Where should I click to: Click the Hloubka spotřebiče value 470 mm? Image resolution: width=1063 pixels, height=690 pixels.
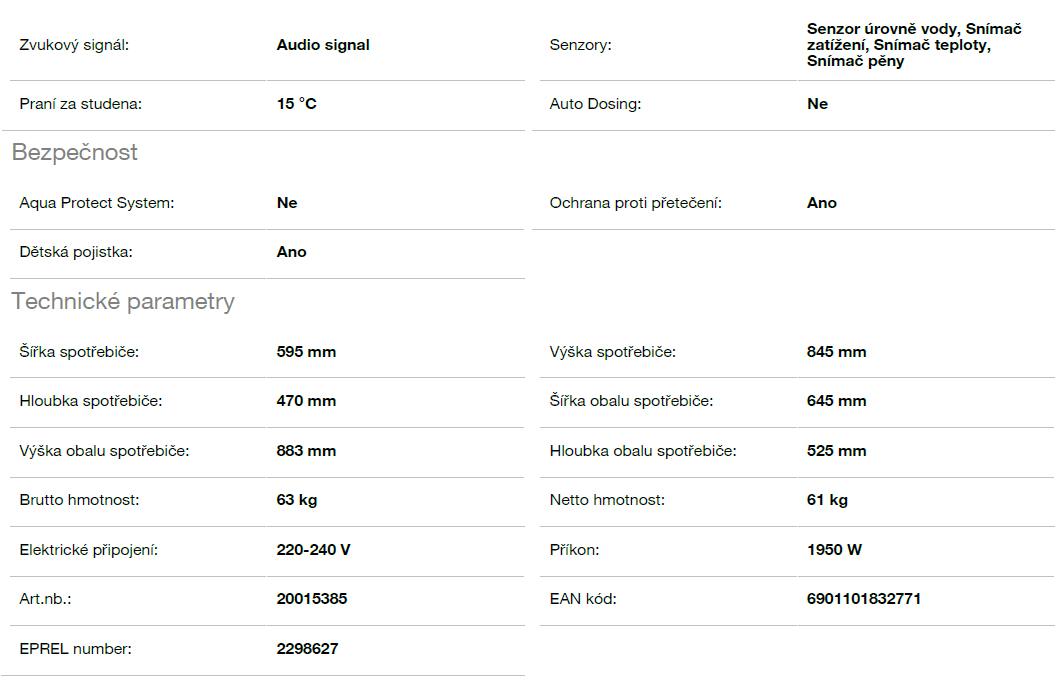click(x=306, y=401)
